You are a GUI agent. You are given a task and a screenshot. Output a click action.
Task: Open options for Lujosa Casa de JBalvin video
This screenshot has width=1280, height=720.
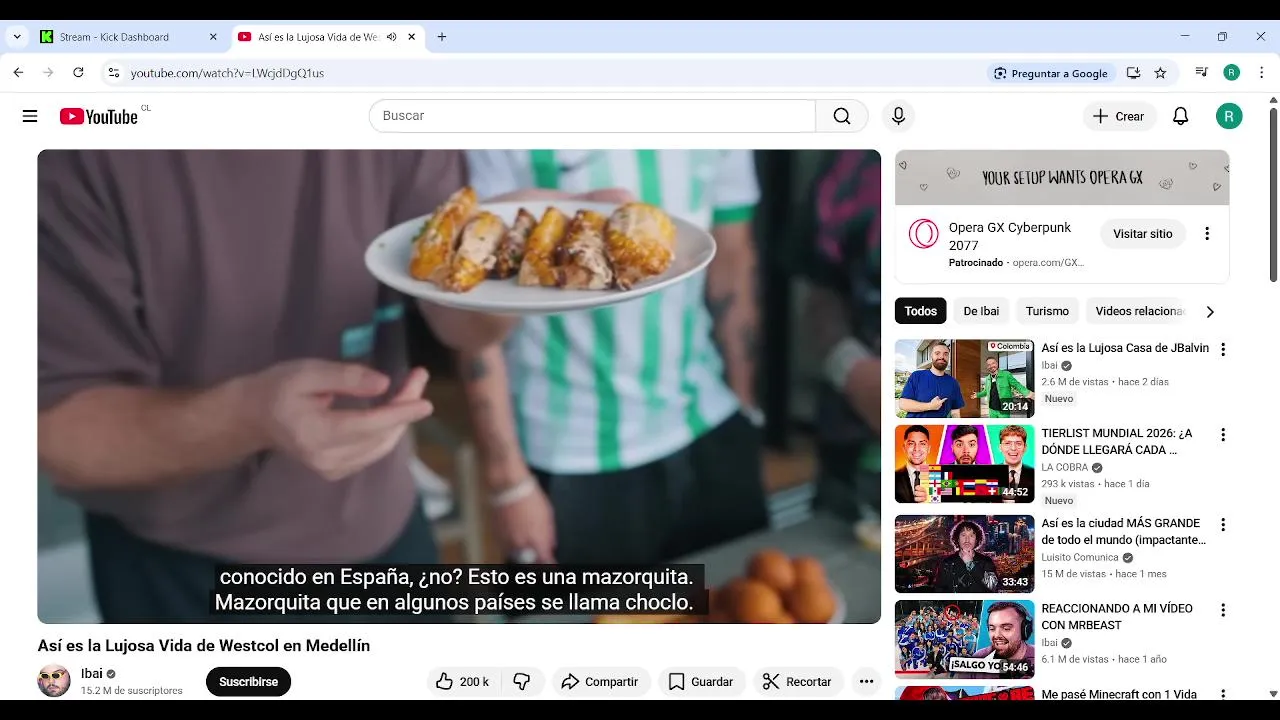pos(1222,349)
